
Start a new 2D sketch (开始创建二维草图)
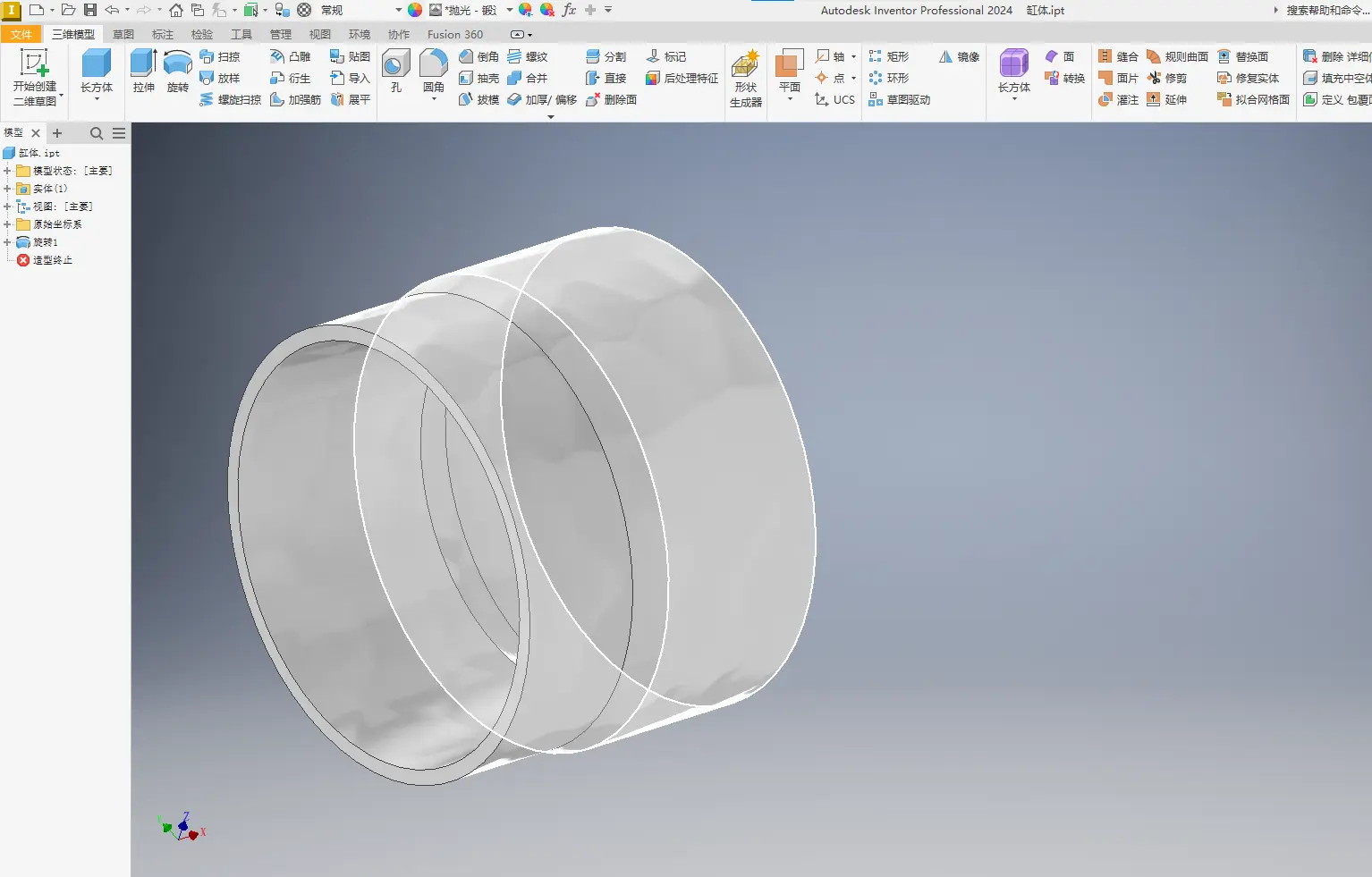[34, 77]
